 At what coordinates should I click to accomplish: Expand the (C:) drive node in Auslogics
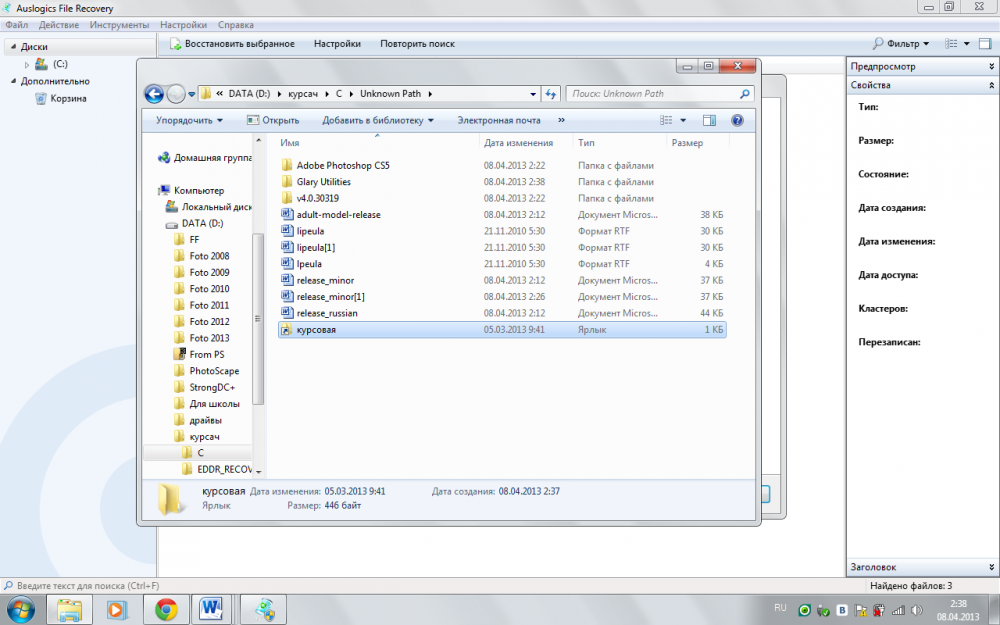(x=27, y=64)
